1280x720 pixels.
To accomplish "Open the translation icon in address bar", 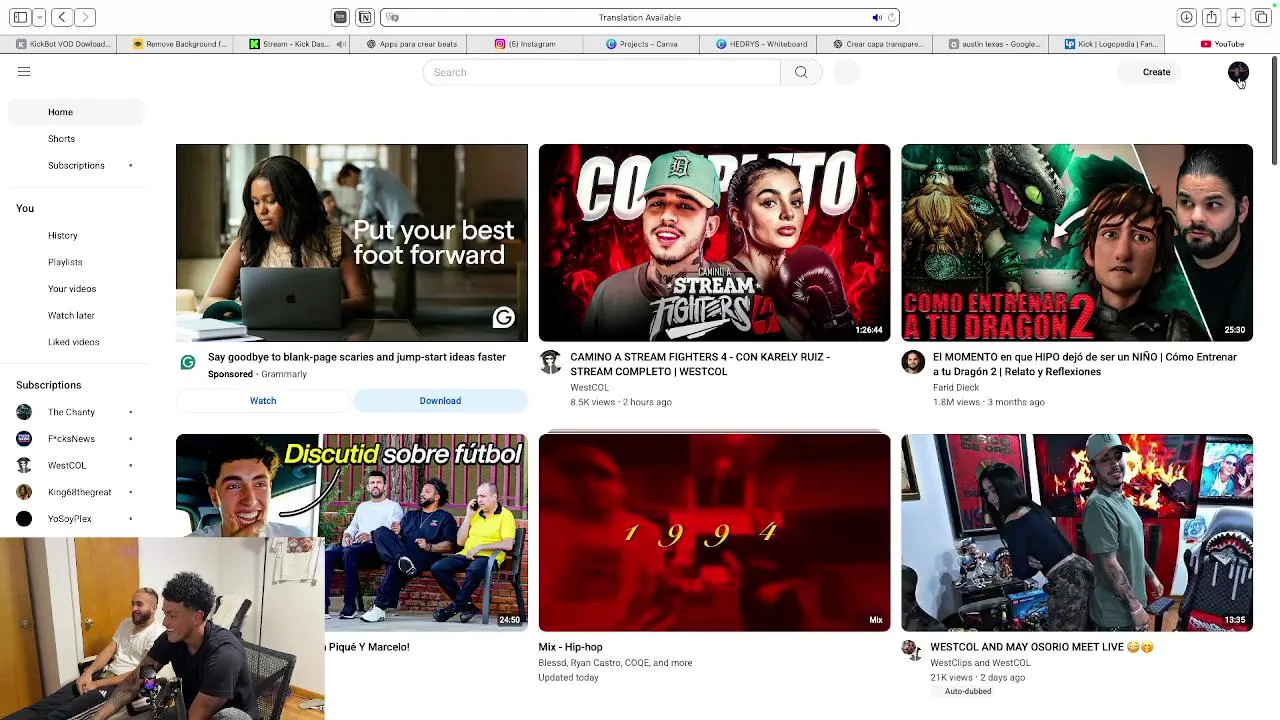I will (x=393, y=17).
